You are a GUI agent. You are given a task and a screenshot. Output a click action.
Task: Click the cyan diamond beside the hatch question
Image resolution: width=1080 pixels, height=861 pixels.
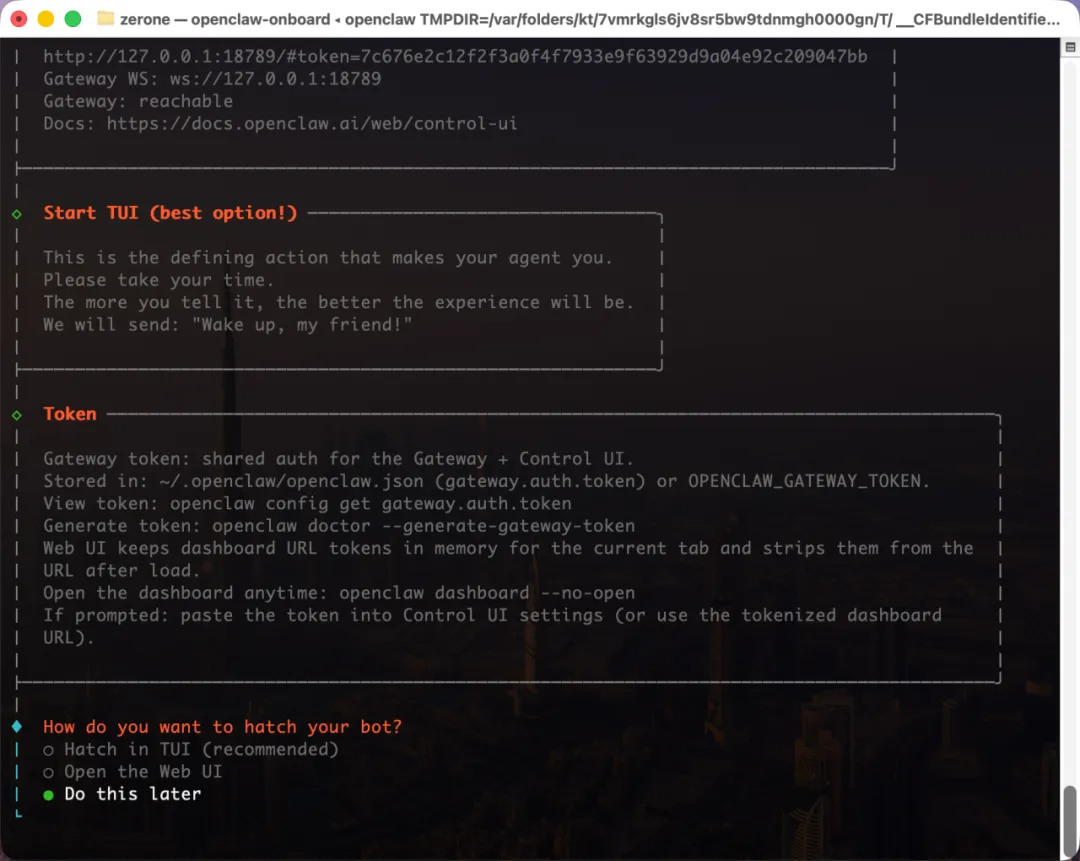pyautogui.click(x=17, y=727)
